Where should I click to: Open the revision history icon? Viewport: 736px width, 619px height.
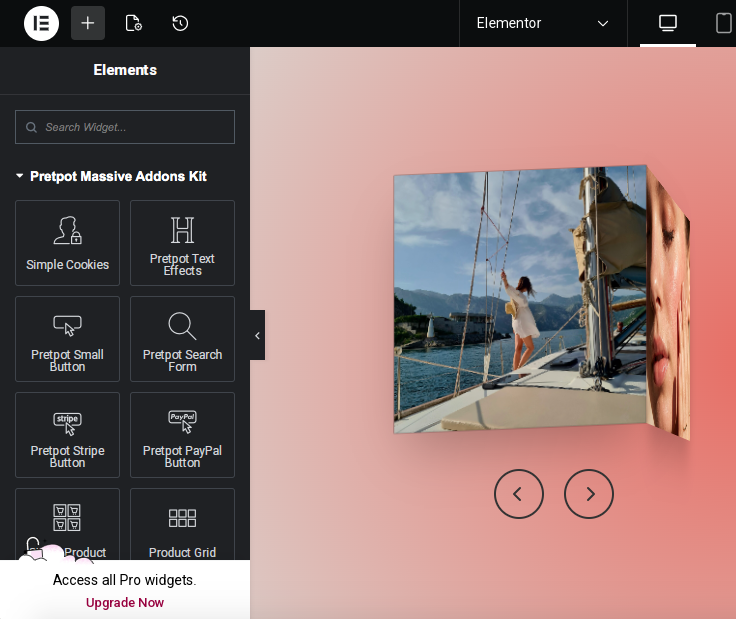click(180, 23)
